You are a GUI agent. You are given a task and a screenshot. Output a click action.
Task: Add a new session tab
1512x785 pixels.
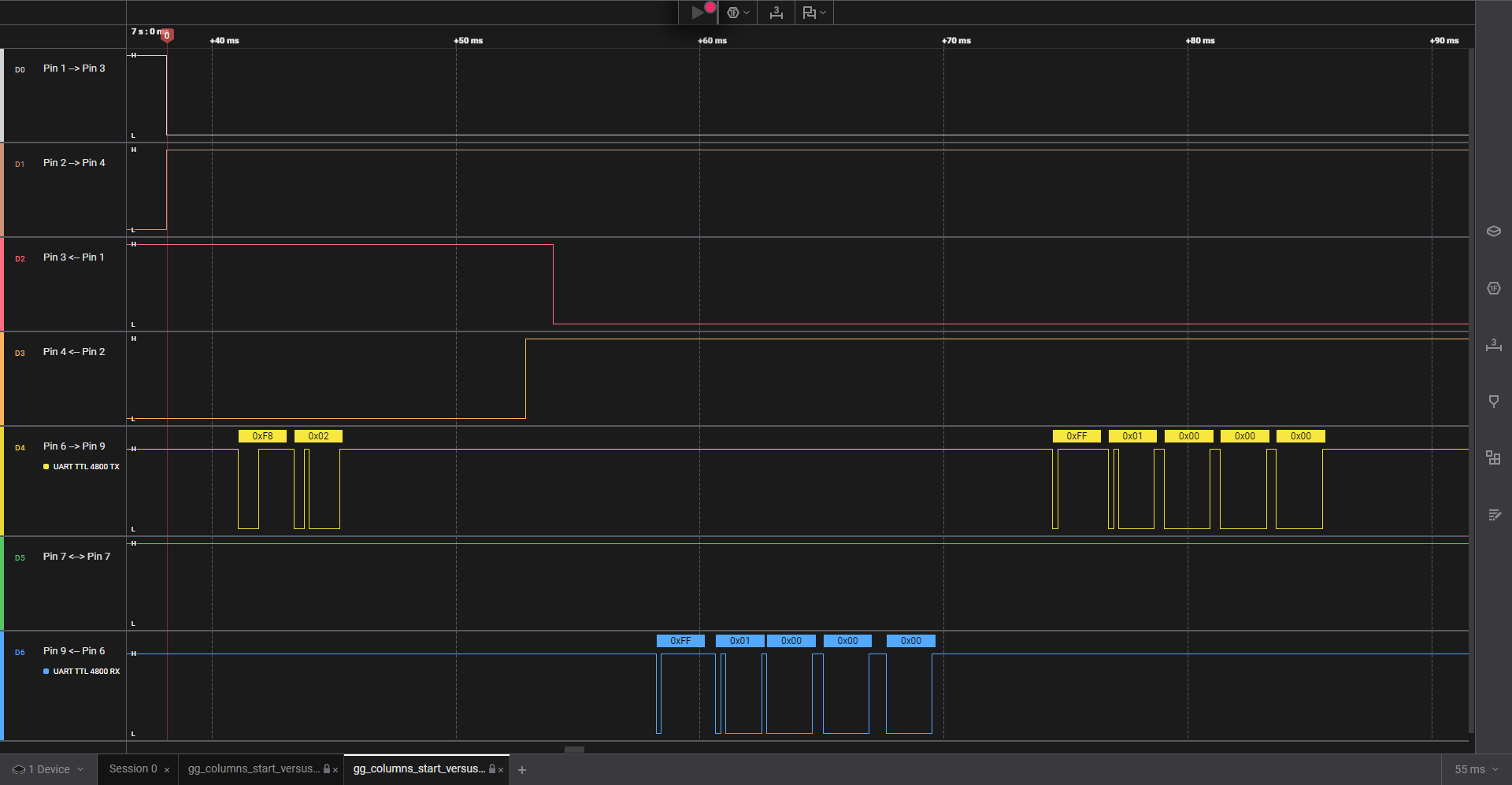[522, 770]
